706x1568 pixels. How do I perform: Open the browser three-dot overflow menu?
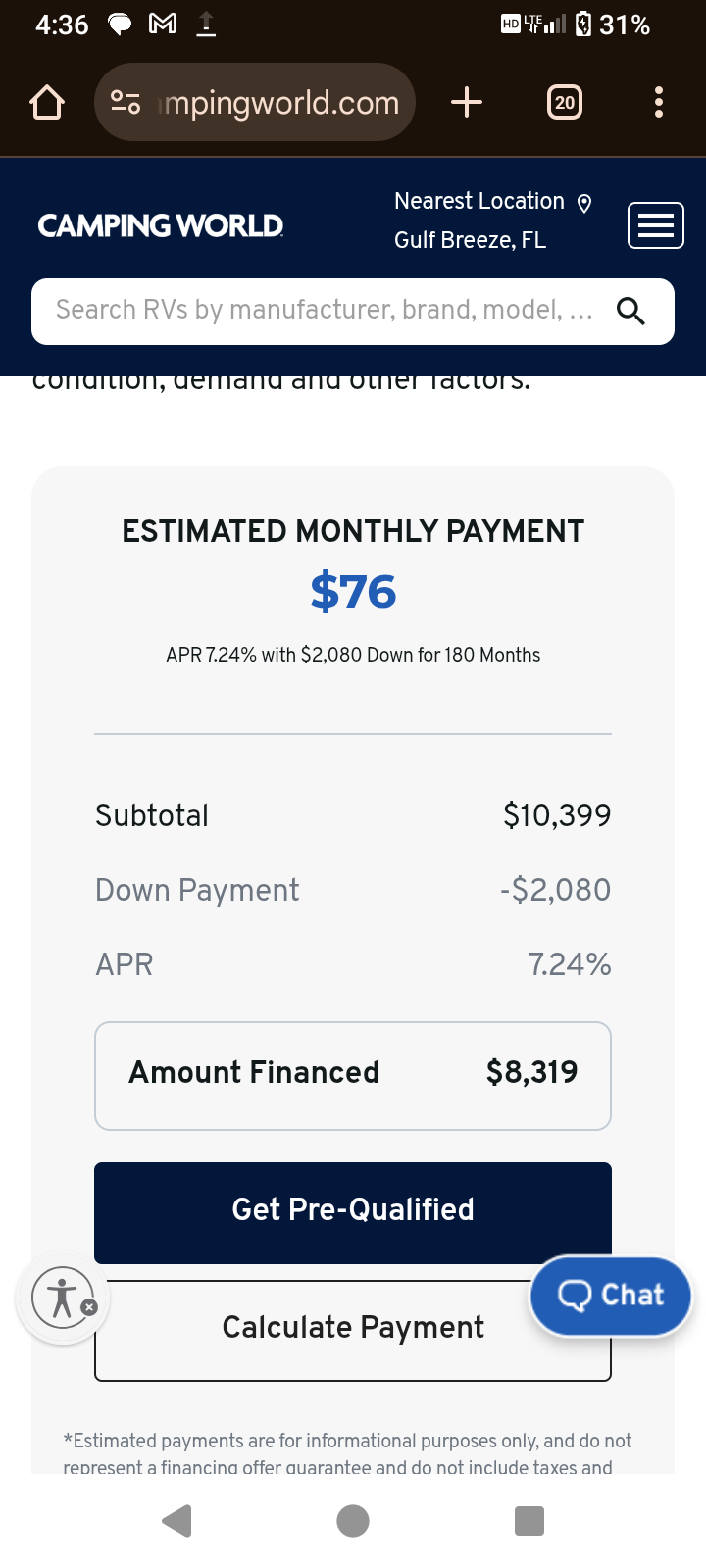click(x=658, y=102)
